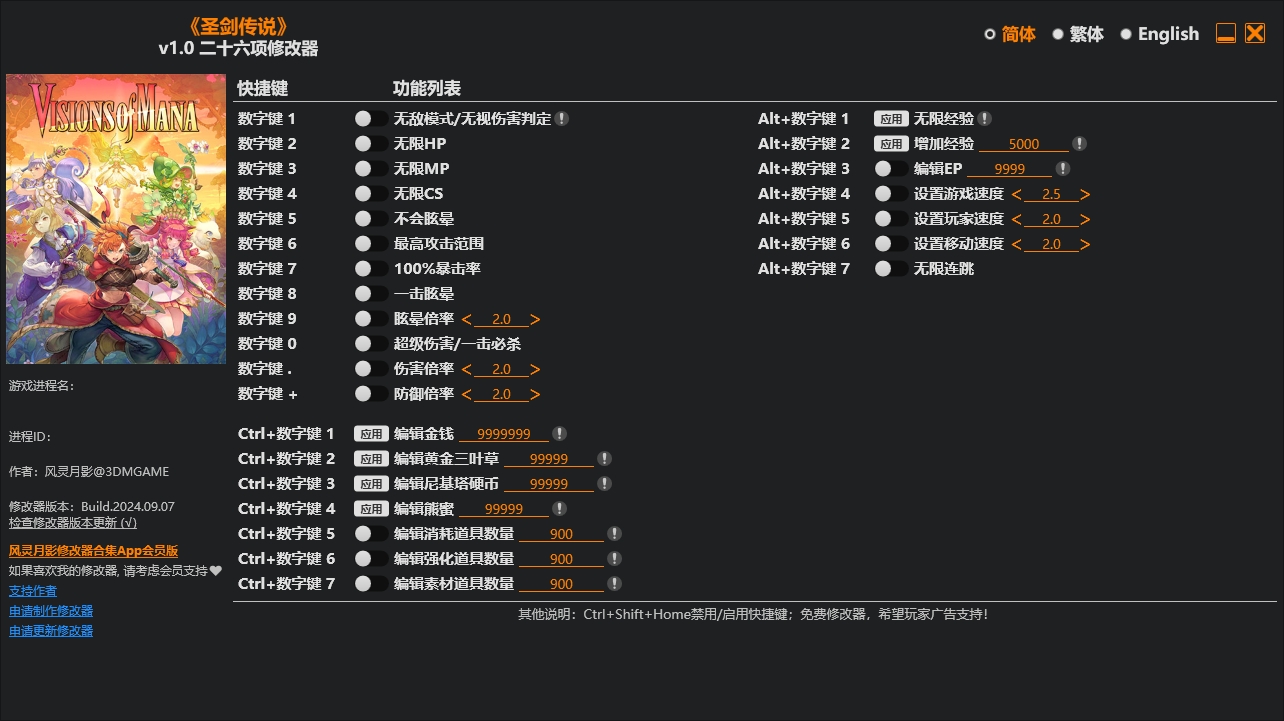Decrease 设置移动速度 with left arrow
1284x721 pixels.
point(1017,245)
